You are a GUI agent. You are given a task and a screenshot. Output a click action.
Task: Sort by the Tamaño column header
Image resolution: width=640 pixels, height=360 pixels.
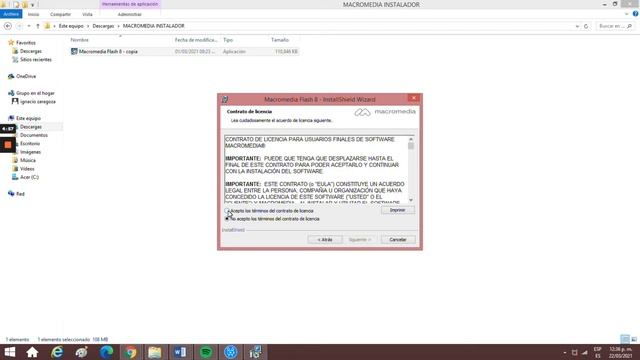coord(280,40)
